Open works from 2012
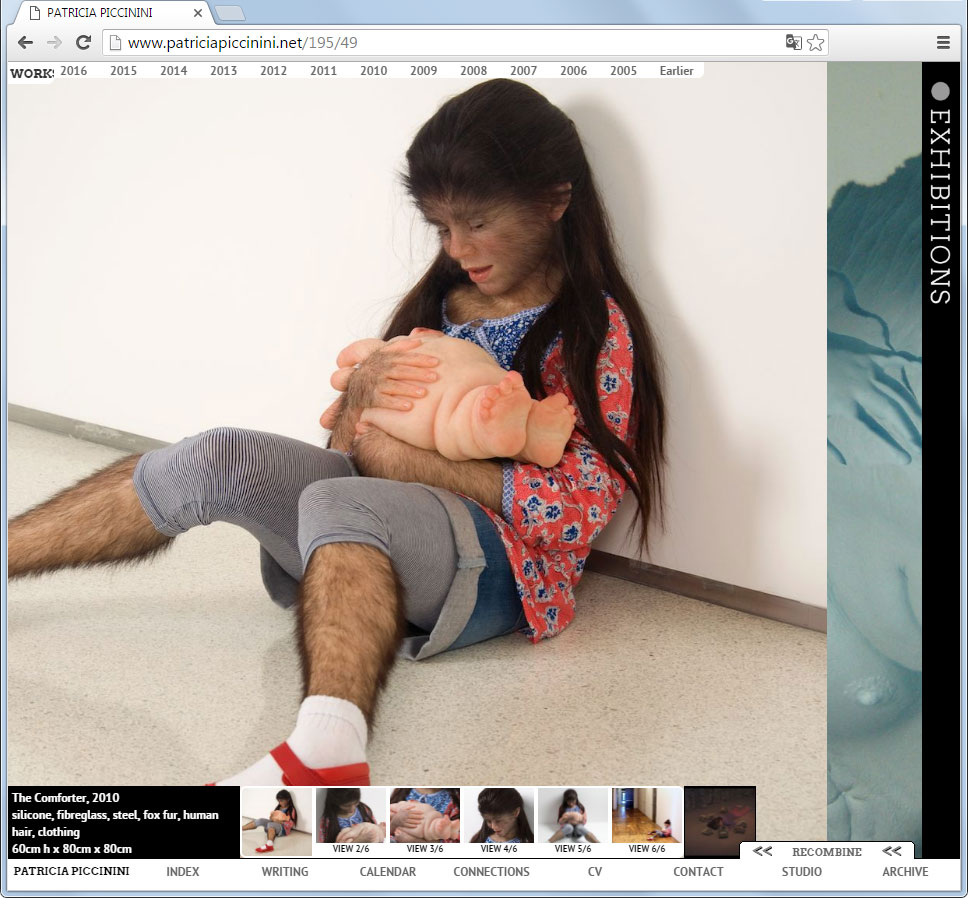 pyautogui.click(x=273, y=70)
